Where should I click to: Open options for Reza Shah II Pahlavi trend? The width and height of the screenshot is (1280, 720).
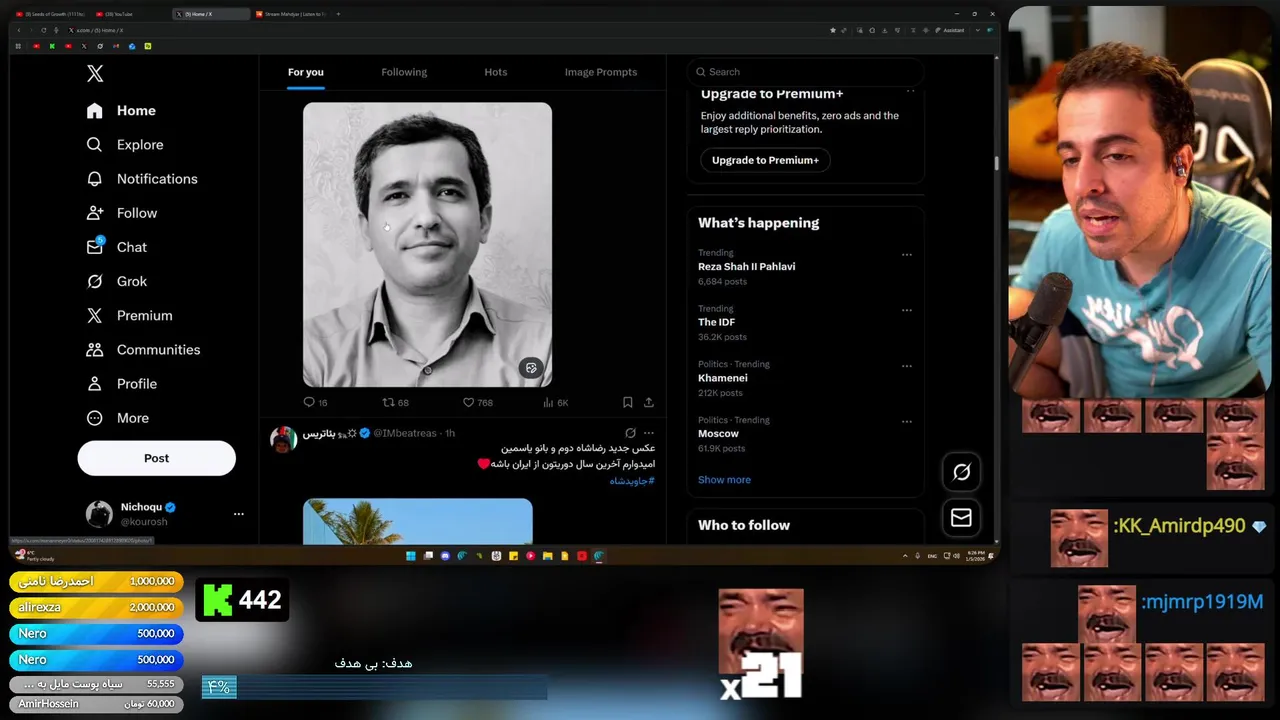907,255
